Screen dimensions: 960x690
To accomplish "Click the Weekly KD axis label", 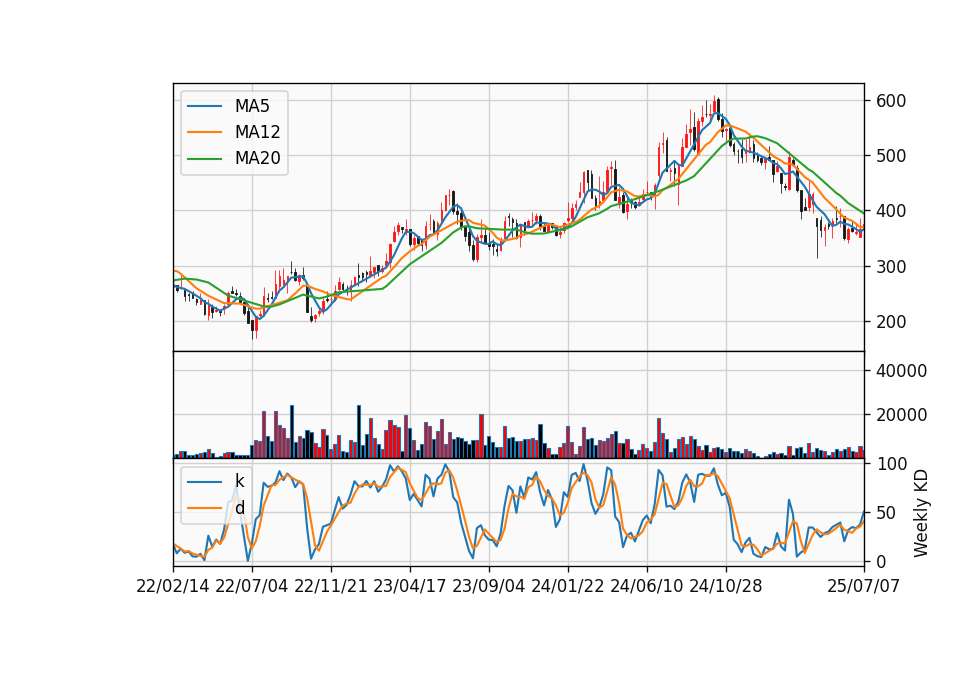I will pos(920,513).
